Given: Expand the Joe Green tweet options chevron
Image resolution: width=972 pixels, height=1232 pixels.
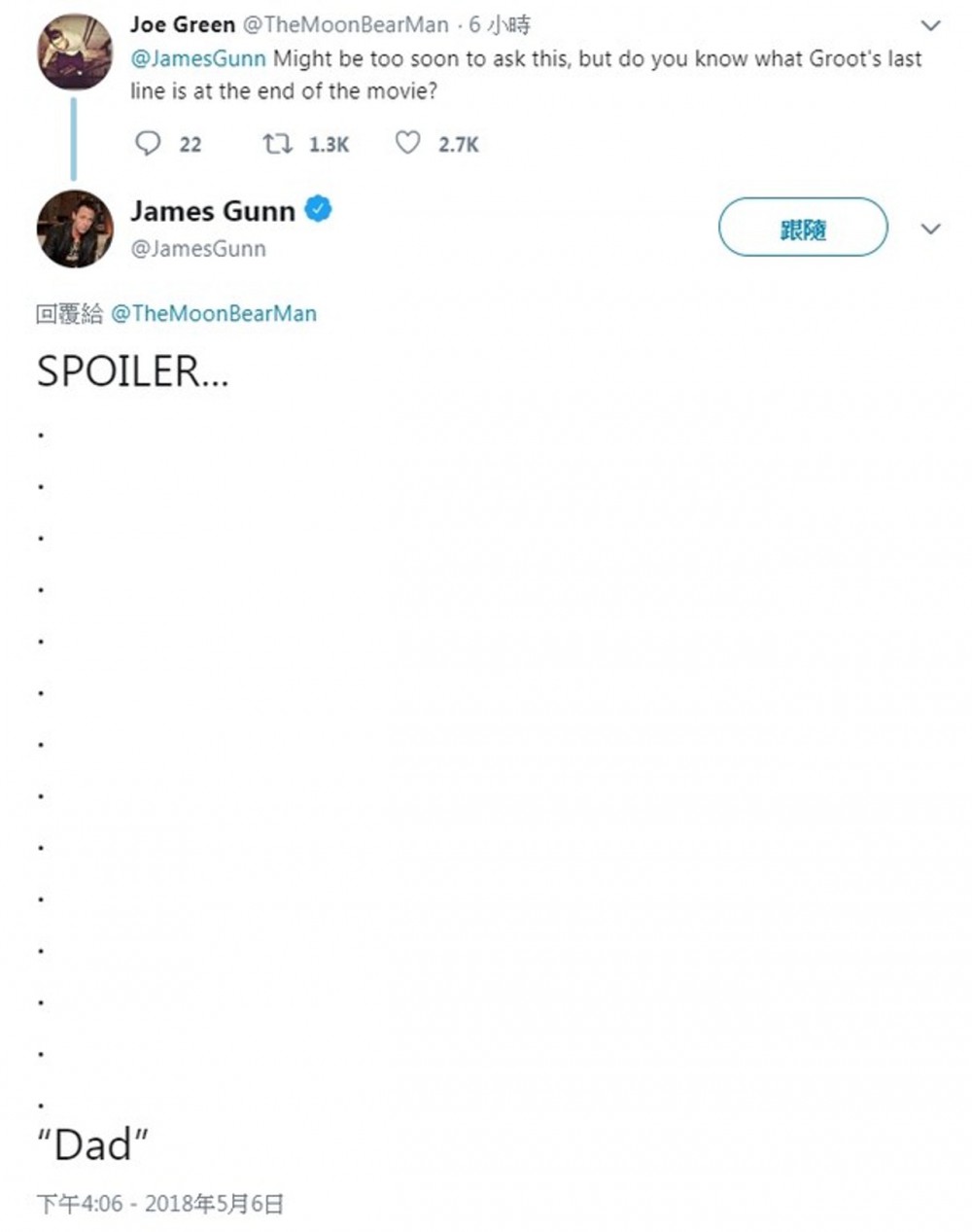Looking at the screenshot, I should point(930,26).
